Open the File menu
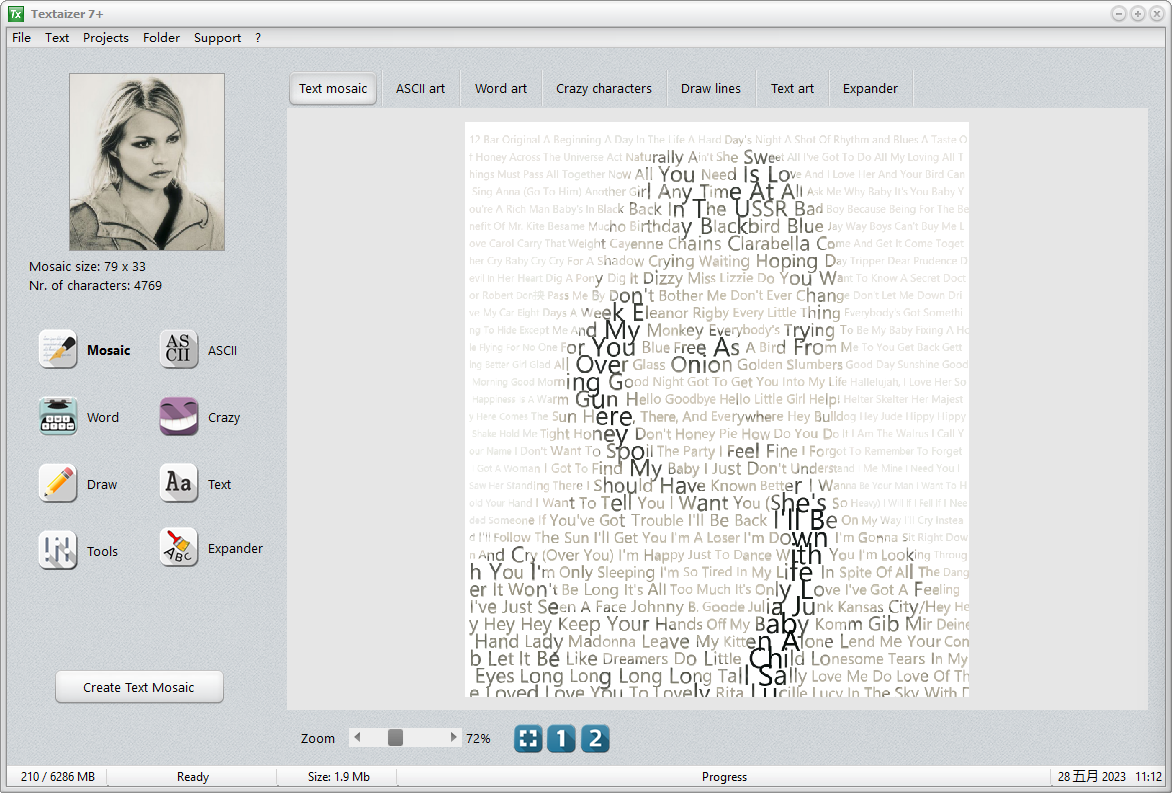Viewport: 1172px width, 793px height. pyautogui.click(x=22, y=37)
